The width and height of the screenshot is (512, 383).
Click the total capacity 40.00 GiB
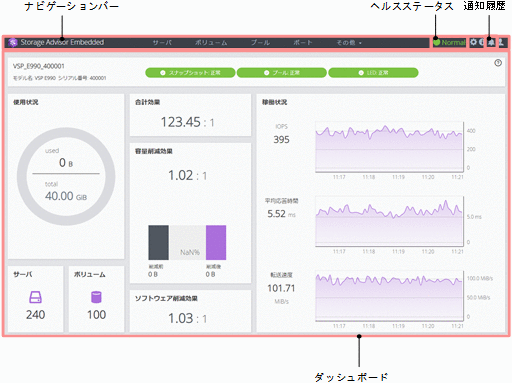coord(66,196)
